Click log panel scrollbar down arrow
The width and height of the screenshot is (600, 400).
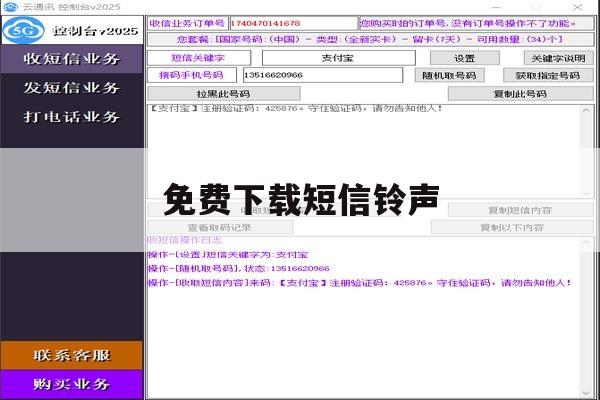[x=586, y=393]
